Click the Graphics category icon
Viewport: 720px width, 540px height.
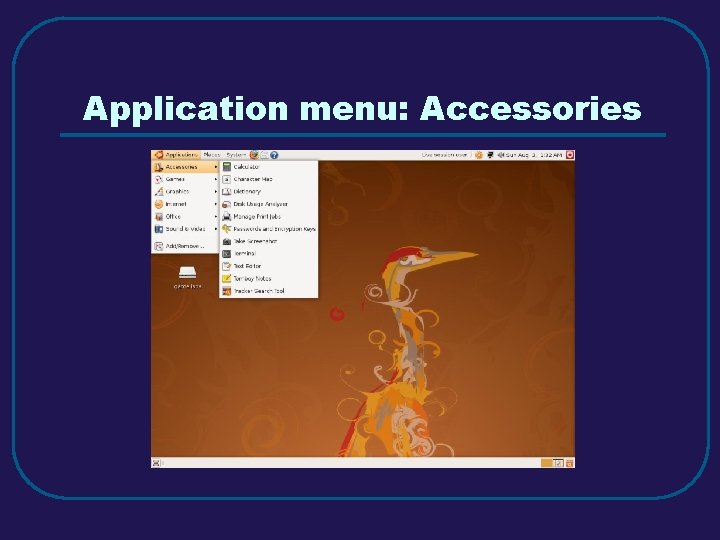159,191
